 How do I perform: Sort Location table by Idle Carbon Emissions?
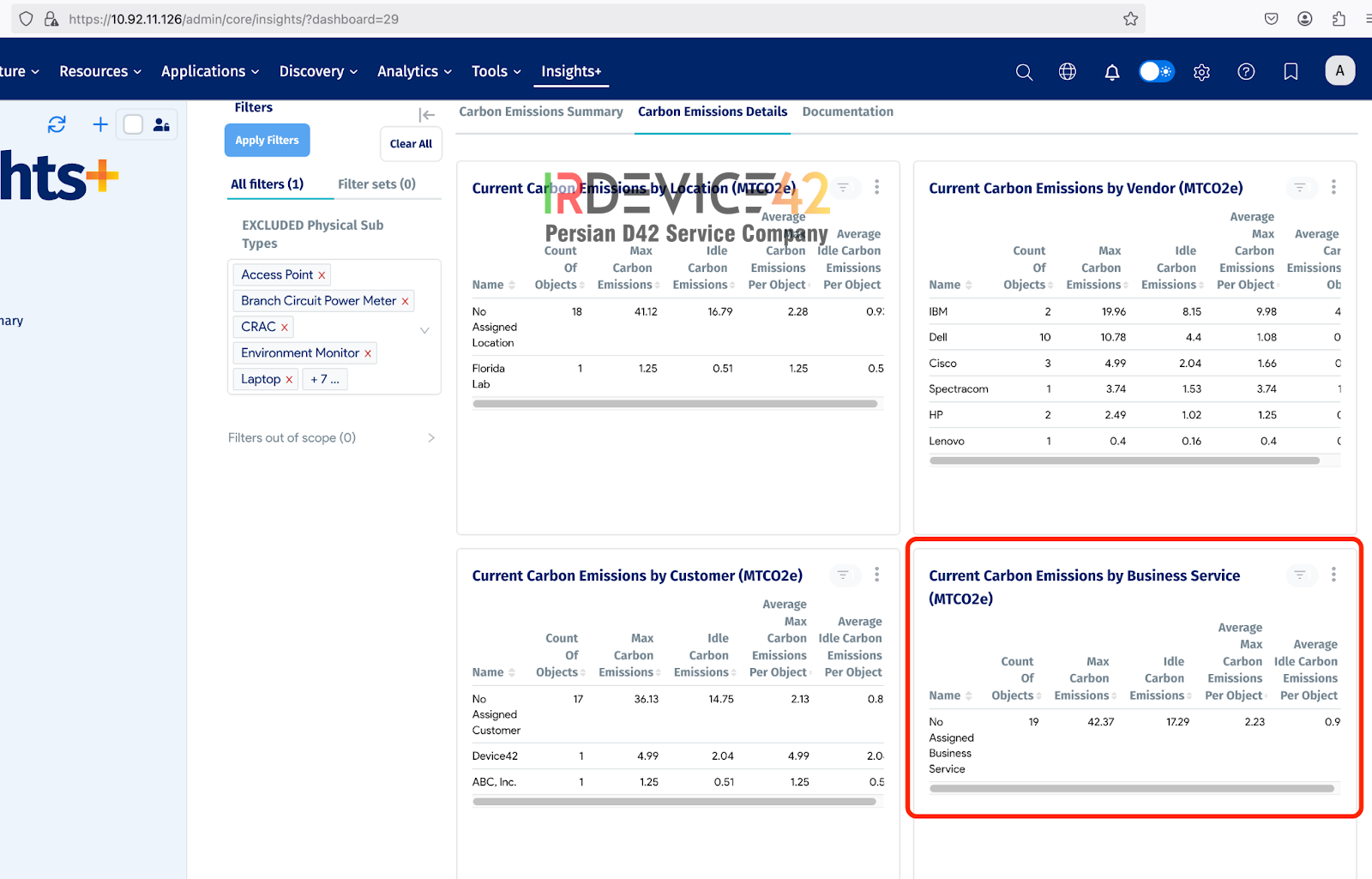[x=704, y=268]
